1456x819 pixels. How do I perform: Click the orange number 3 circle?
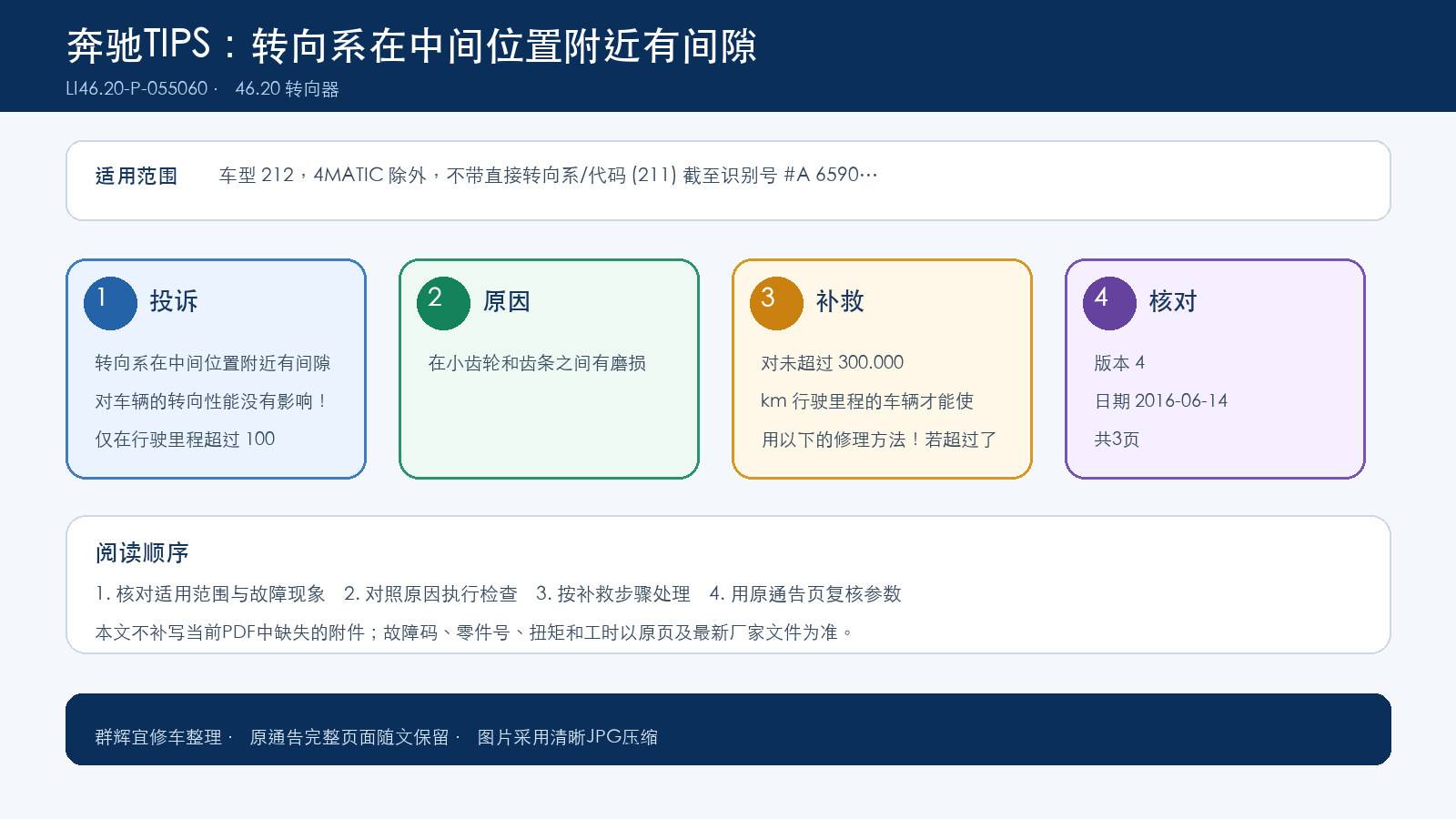pyautogui.click(x=776, y=303)
